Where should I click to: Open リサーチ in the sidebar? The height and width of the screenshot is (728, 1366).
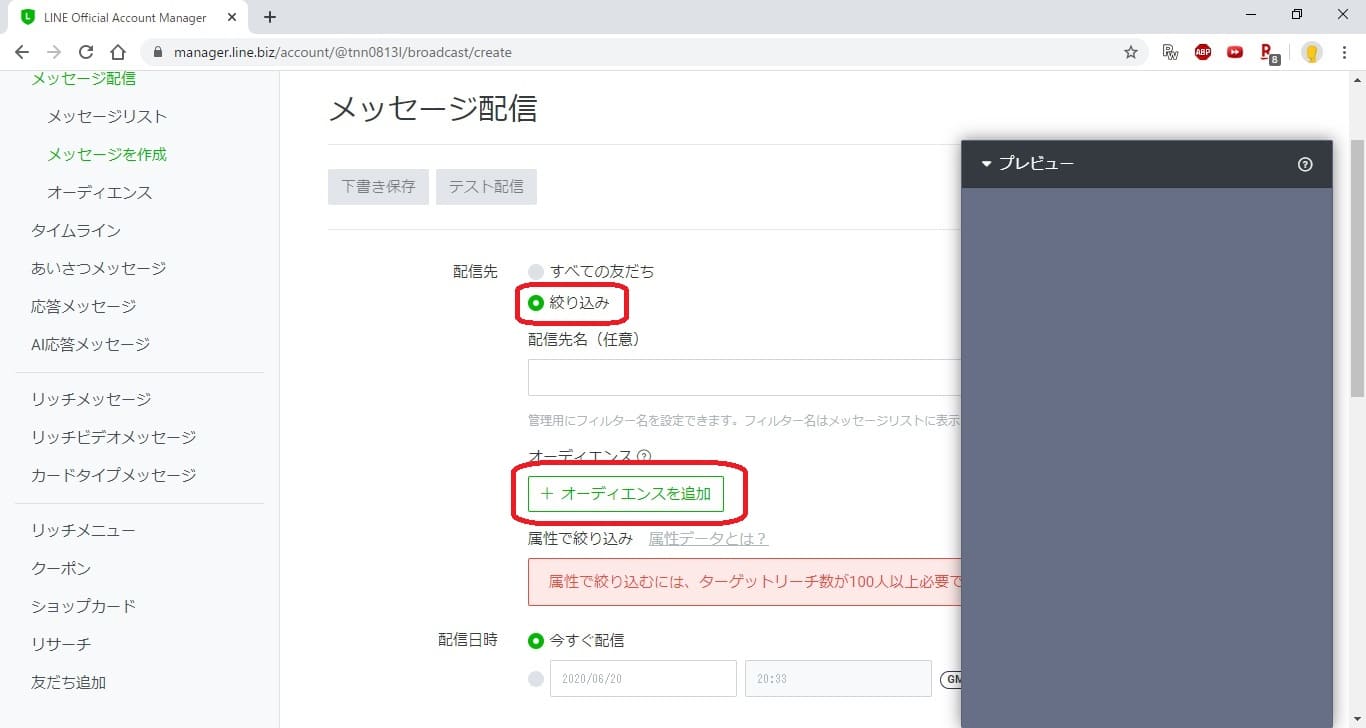(61, 645)
